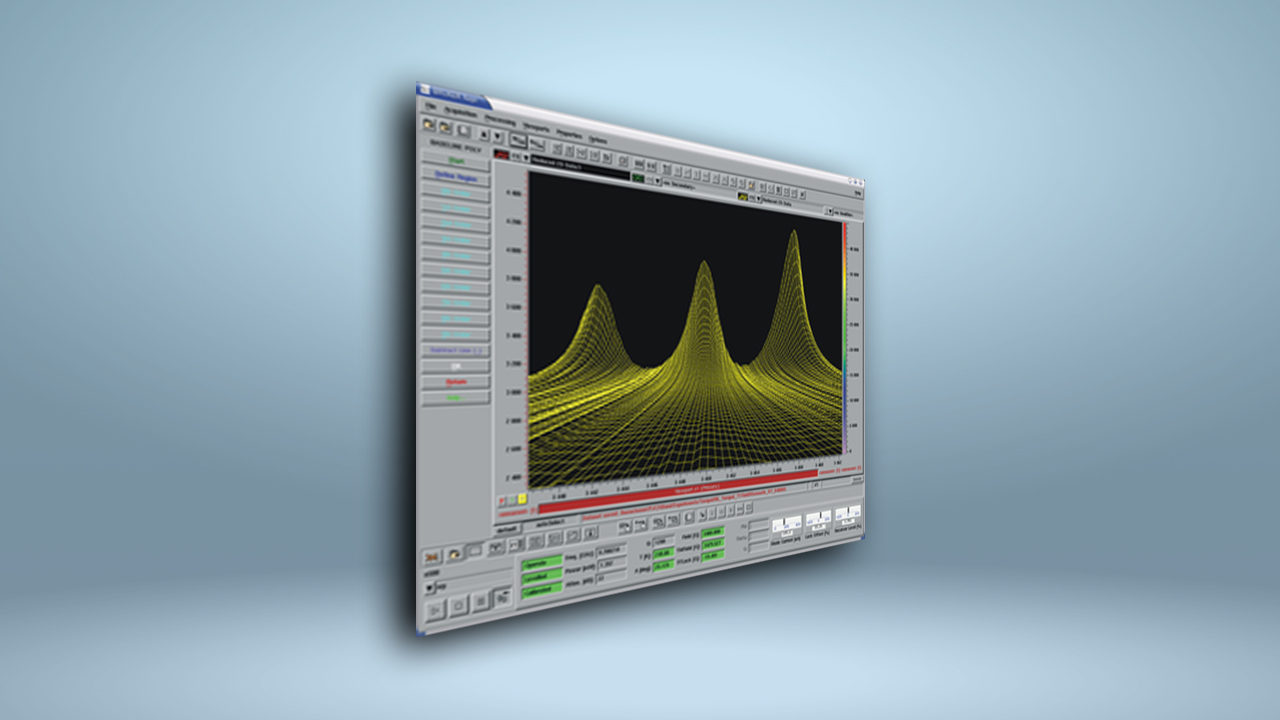Click the second folder icon in top toolbar
Screen dimensions: 1280x720
[x=445, y=127]
